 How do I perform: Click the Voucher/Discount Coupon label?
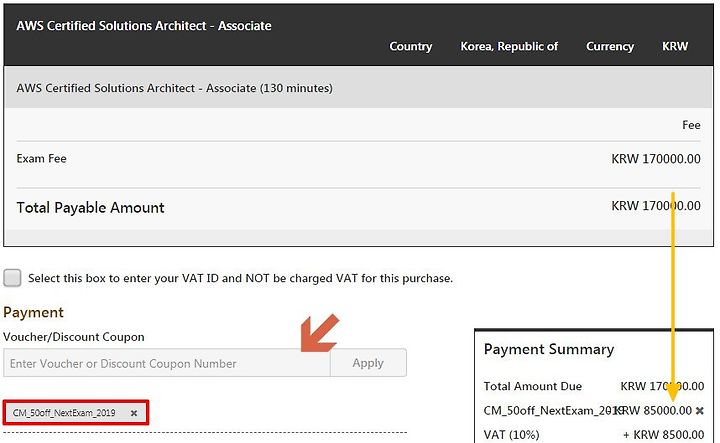(x=73, y=337)
